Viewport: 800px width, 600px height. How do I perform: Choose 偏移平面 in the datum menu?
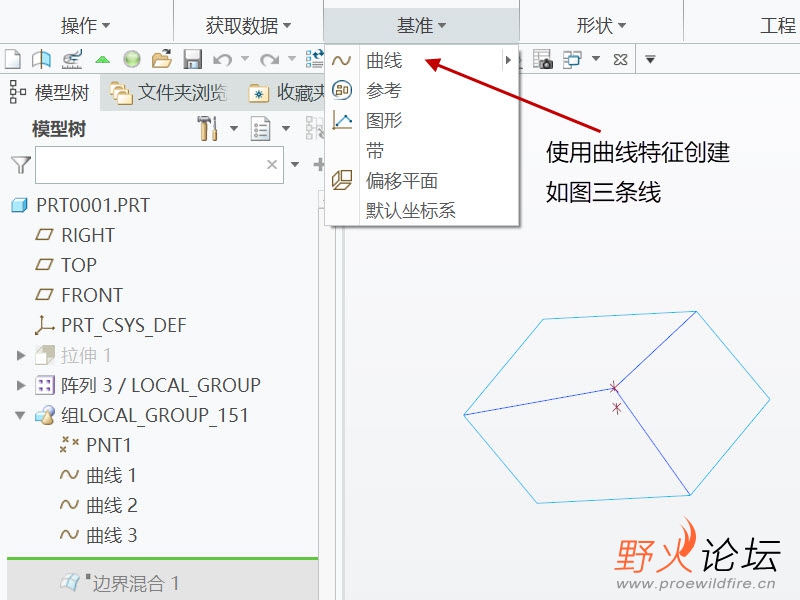tap(402, 181)
